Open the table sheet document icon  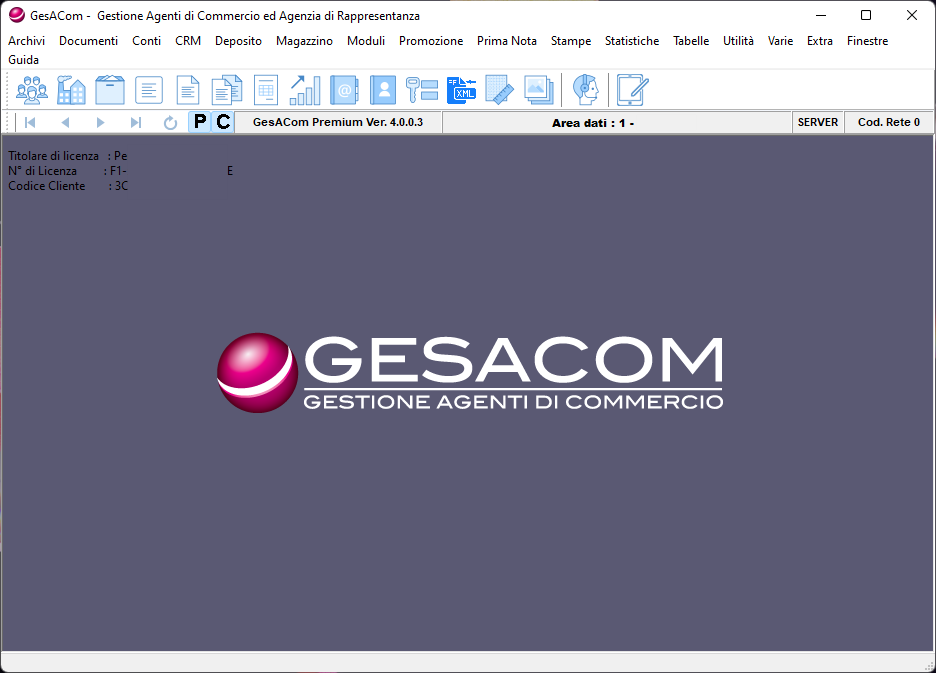click(266, 90)
